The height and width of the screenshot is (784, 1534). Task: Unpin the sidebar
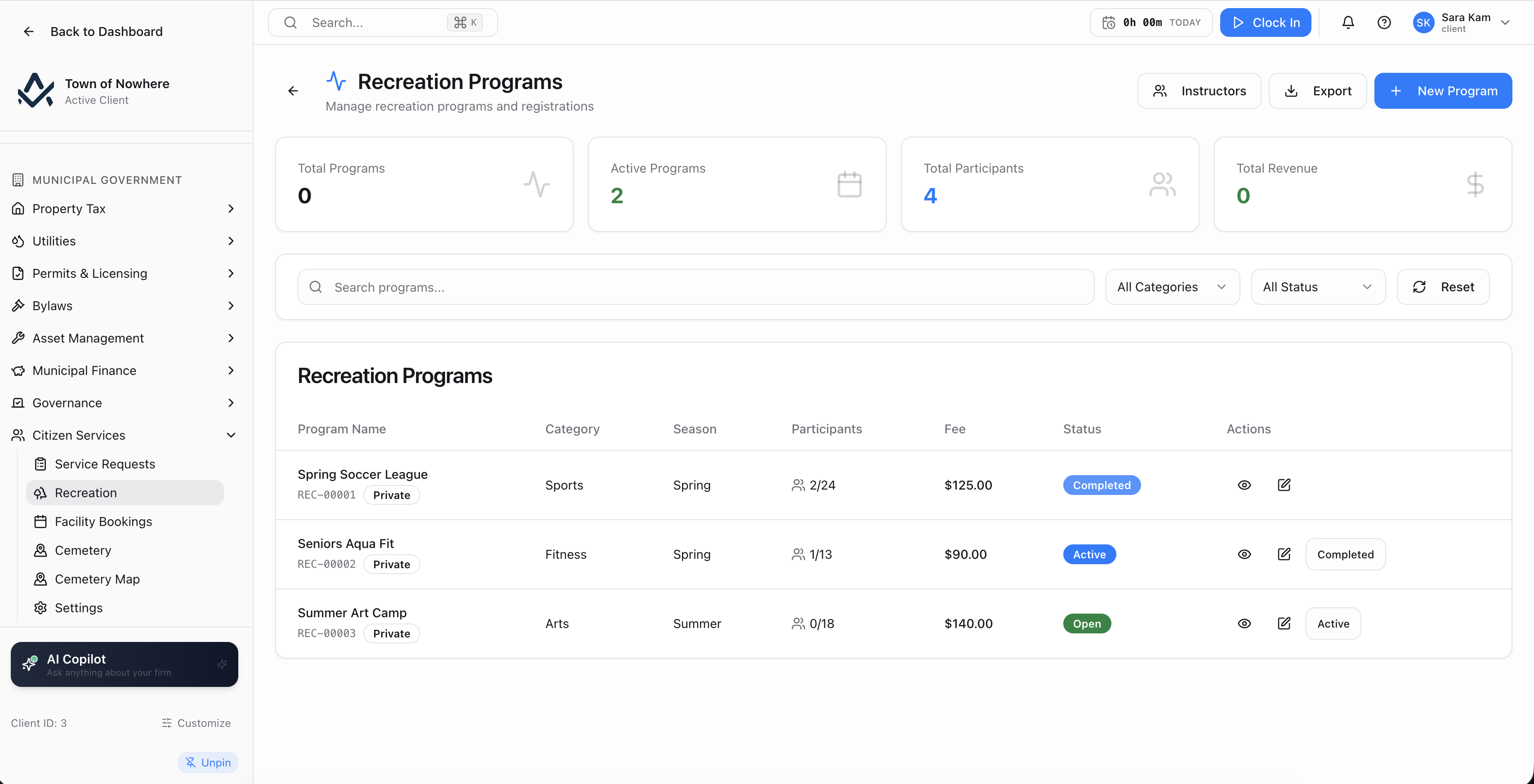(x=208, y=762)
